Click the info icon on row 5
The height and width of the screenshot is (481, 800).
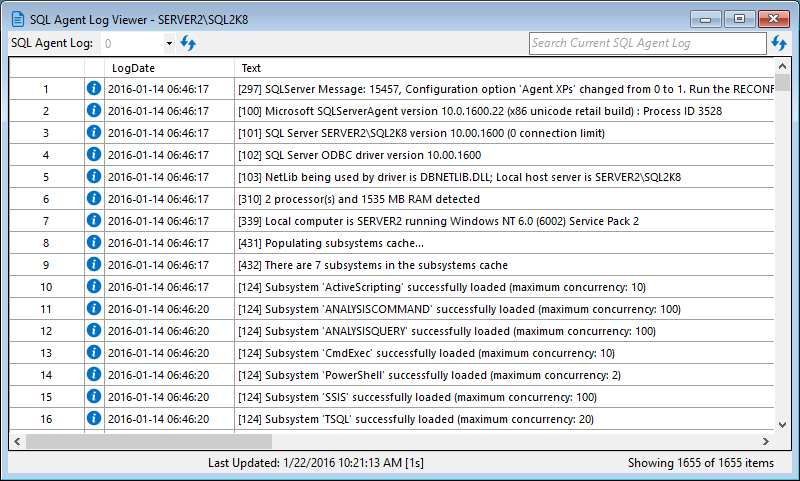94,176
